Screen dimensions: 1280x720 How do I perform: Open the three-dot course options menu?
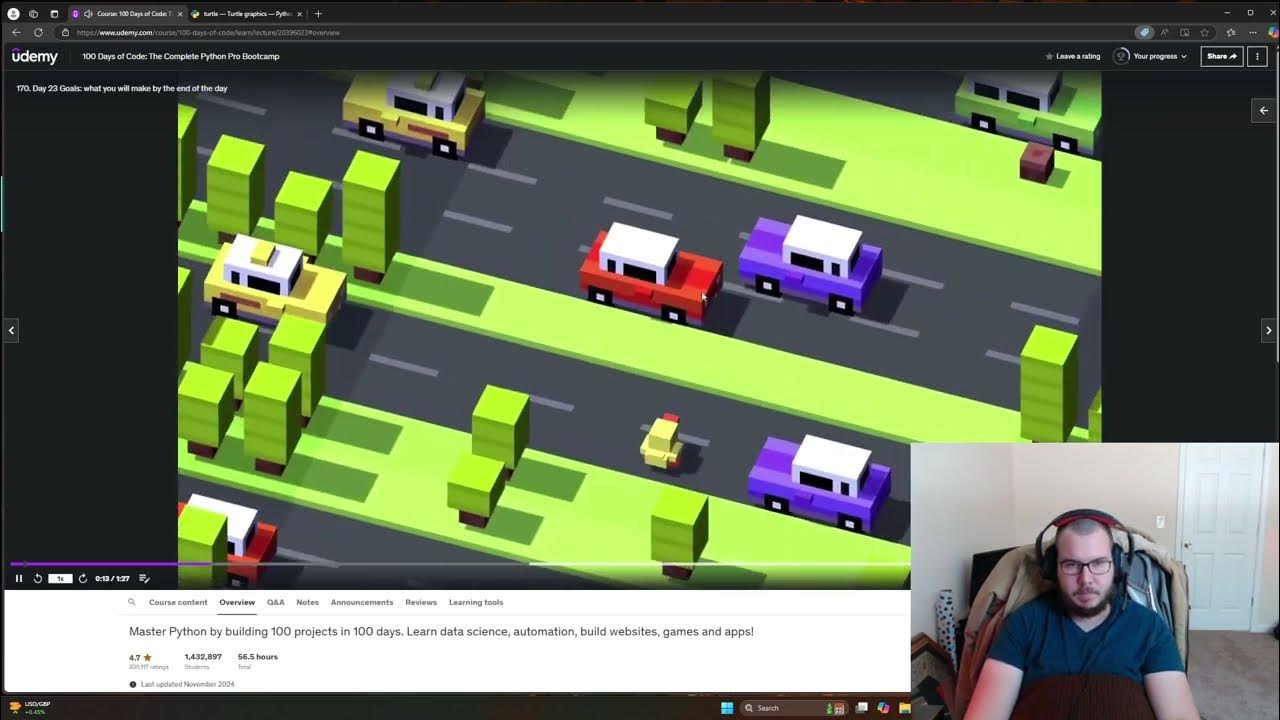(x=1257, y=56)
